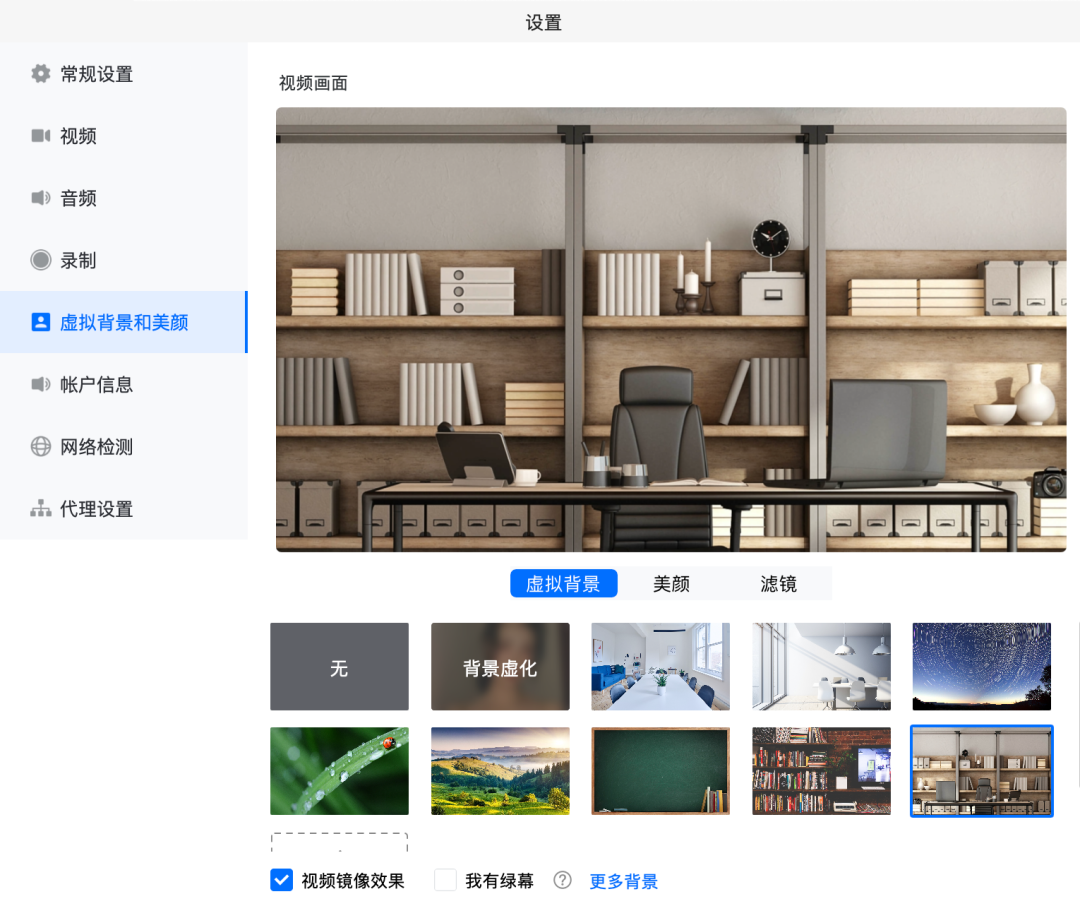The image size is (1080, 906).
Task: Click the dashed add-custom-background box
Action: coord(339,843)
